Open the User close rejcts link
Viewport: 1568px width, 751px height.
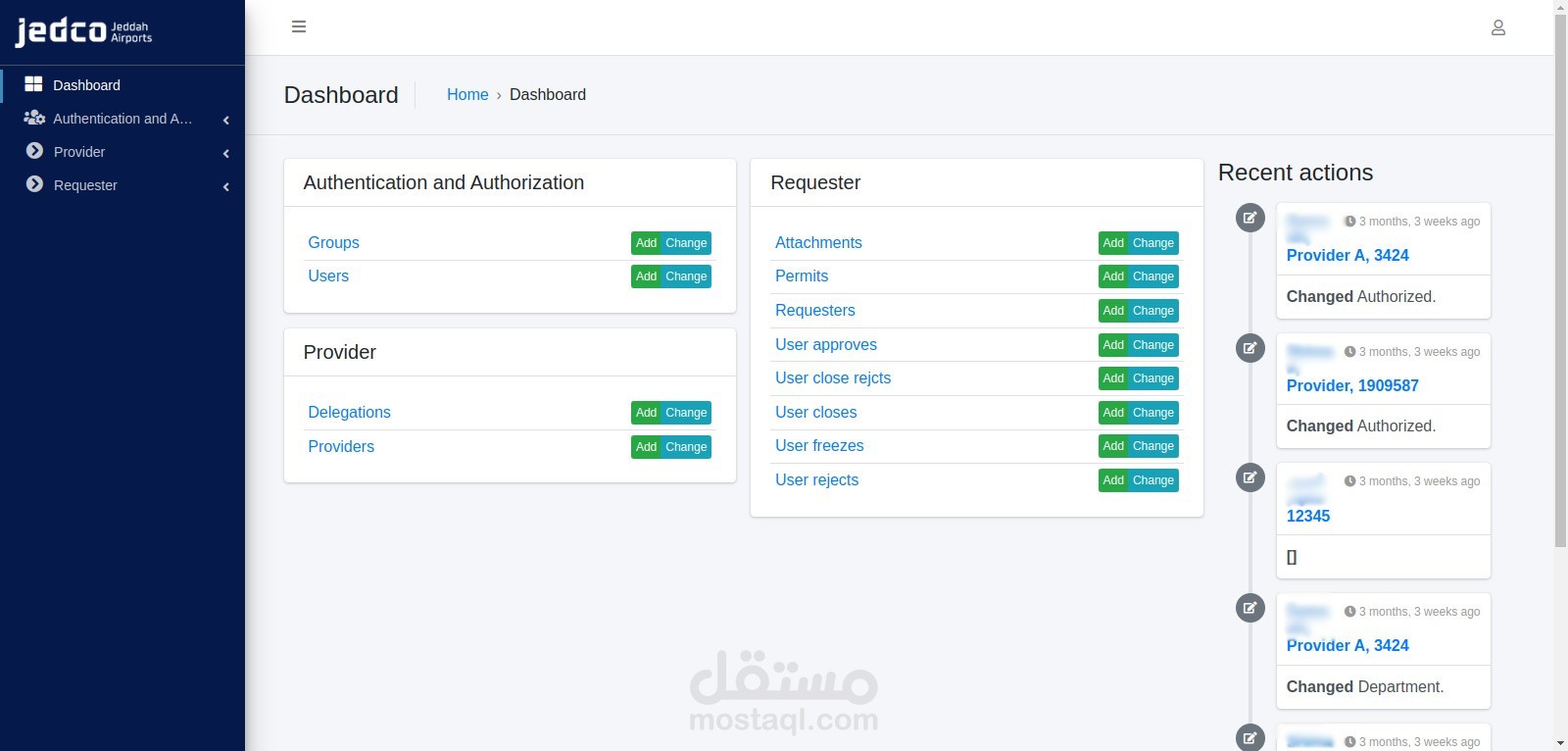833,377
